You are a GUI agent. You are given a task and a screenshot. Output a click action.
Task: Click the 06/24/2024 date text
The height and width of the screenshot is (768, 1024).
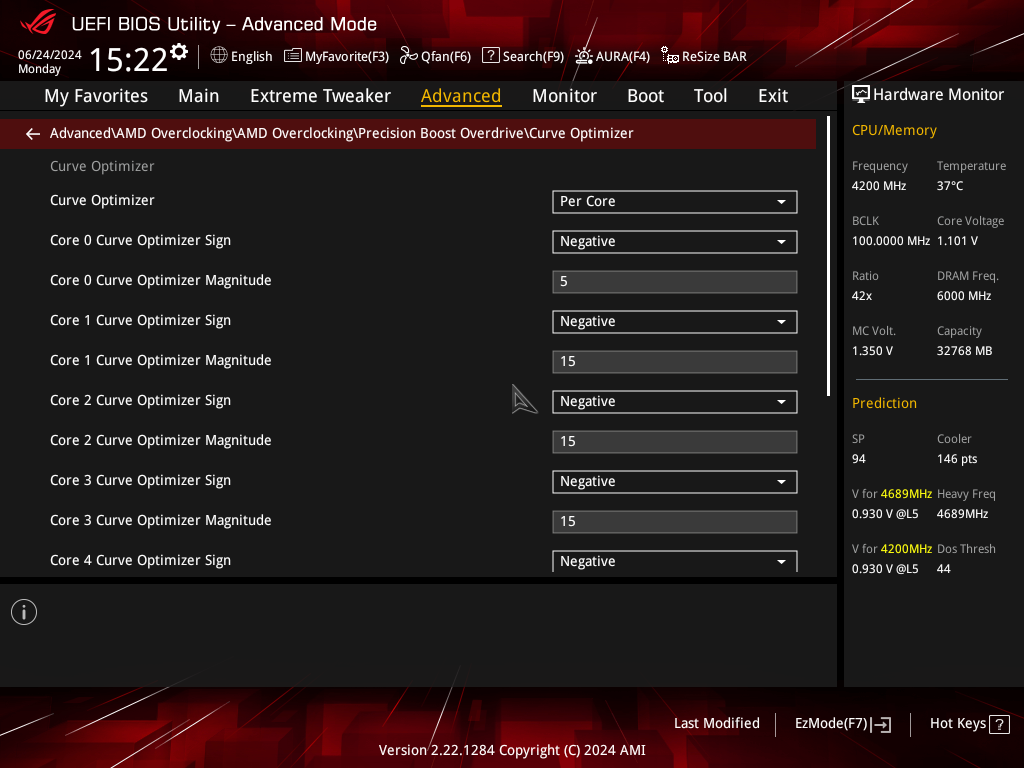pos(50,55)
